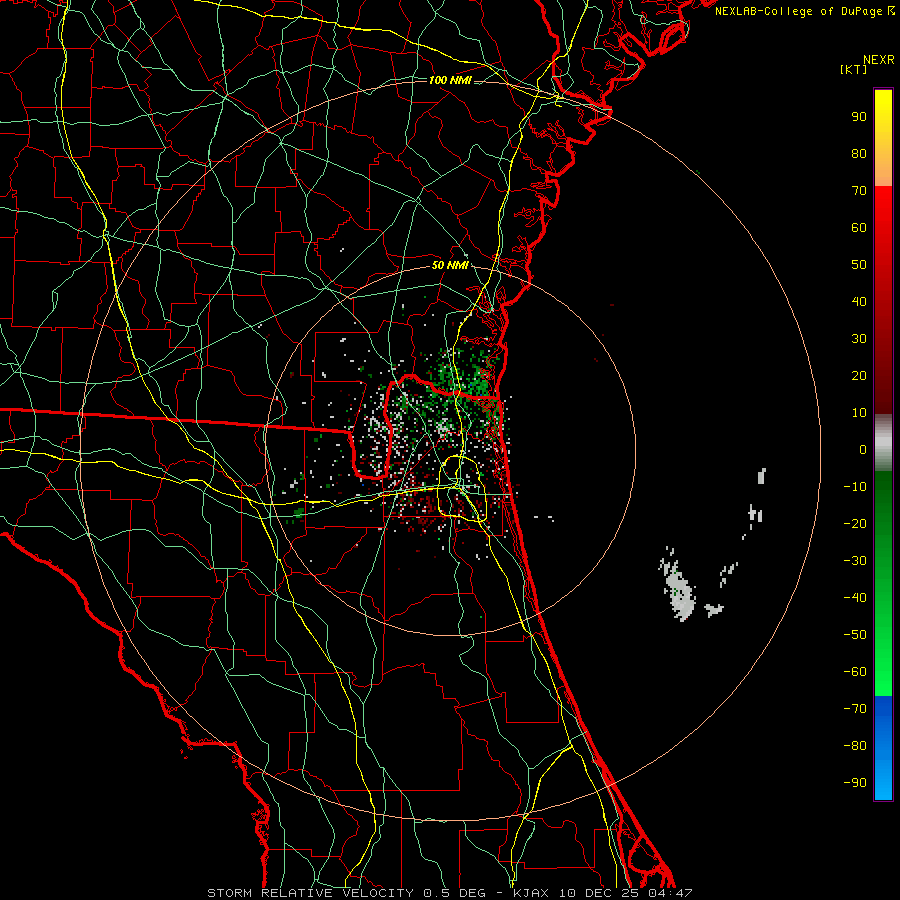This screenshot has width=900, height=900.
Task: Click the -40 value on the color scale
Action: tap(855, 598)
